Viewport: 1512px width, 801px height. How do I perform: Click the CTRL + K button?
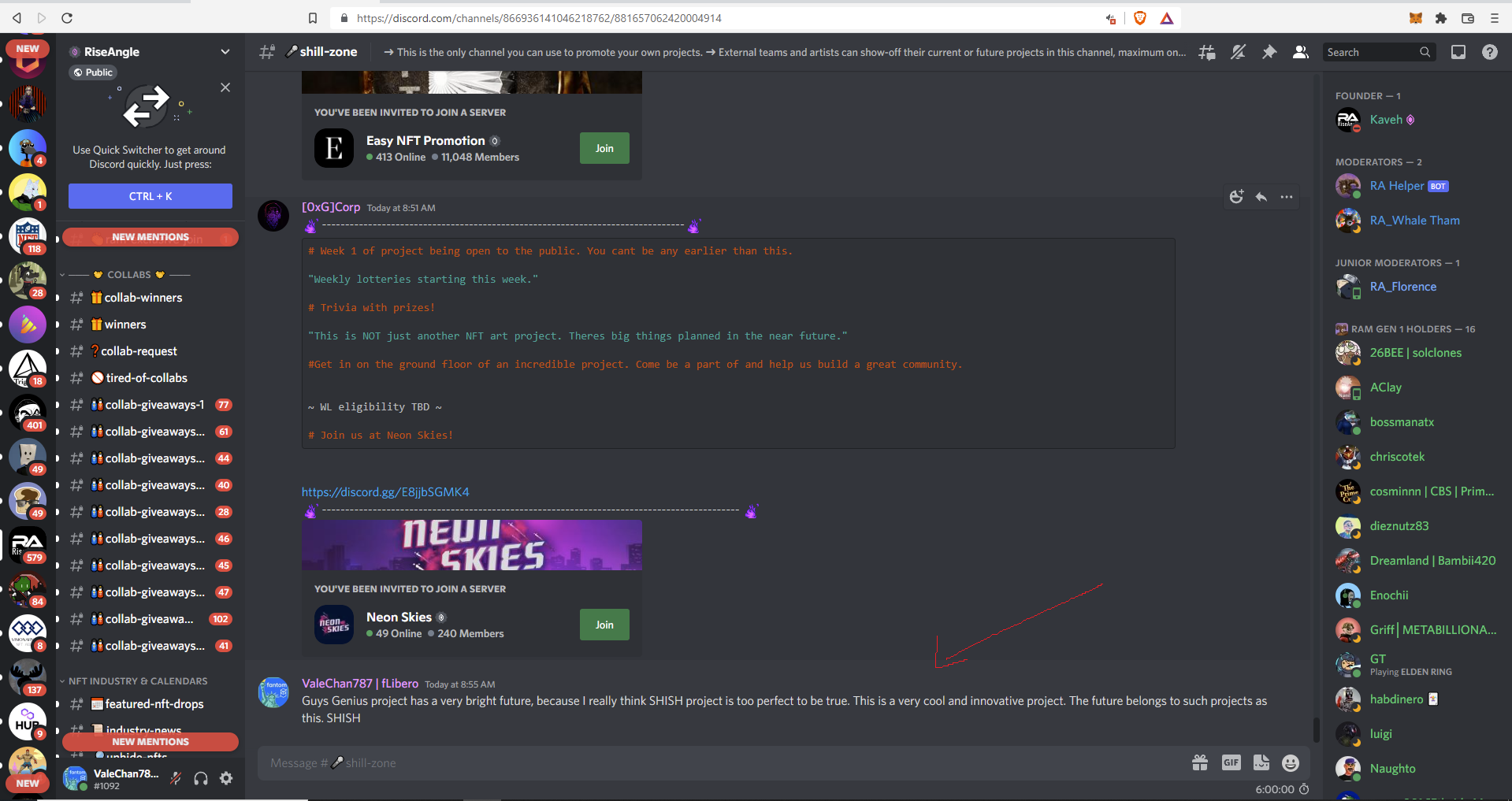150,196
